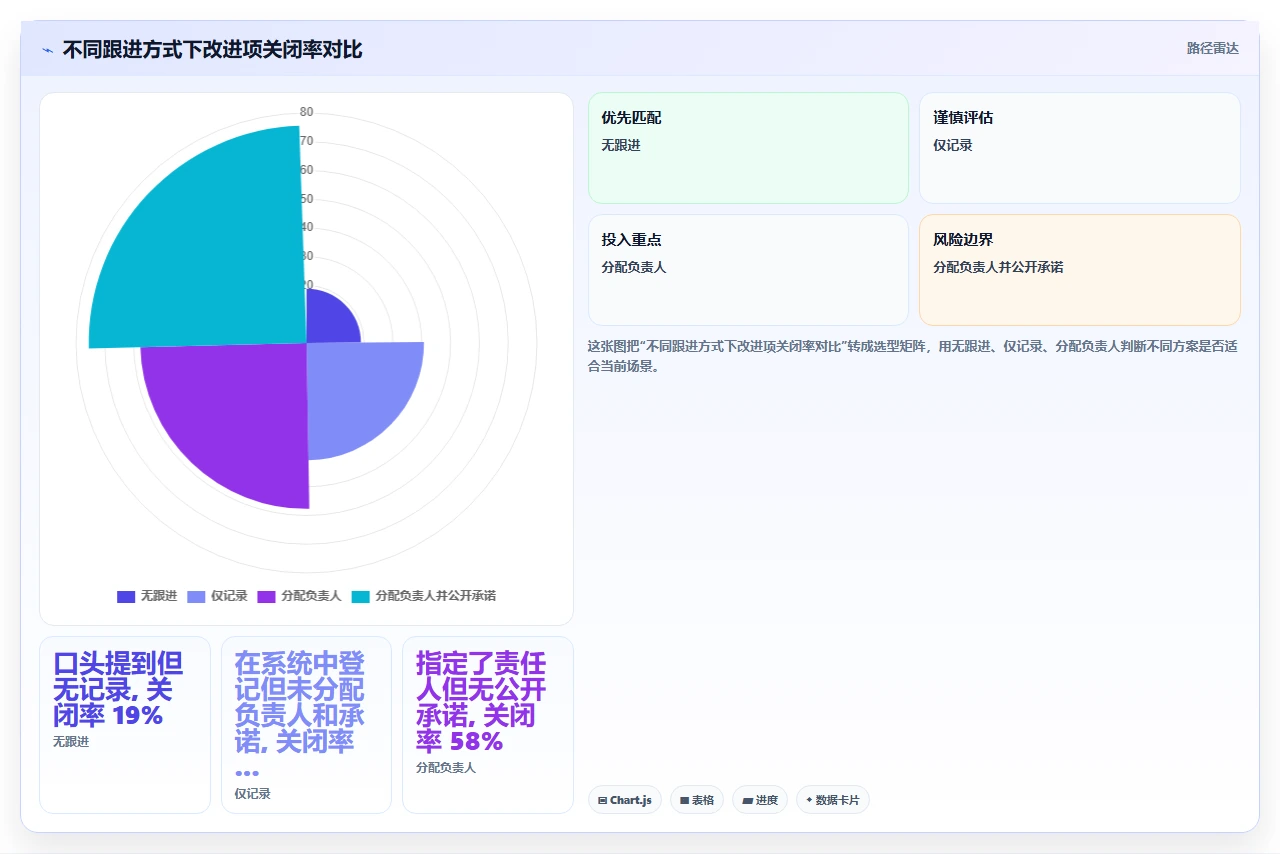The height and width of the screenshot is (854, 1280).
Task: Click the chart title 不同跟进方式下改进项关闭率对比
Action: tap(212, 49)
